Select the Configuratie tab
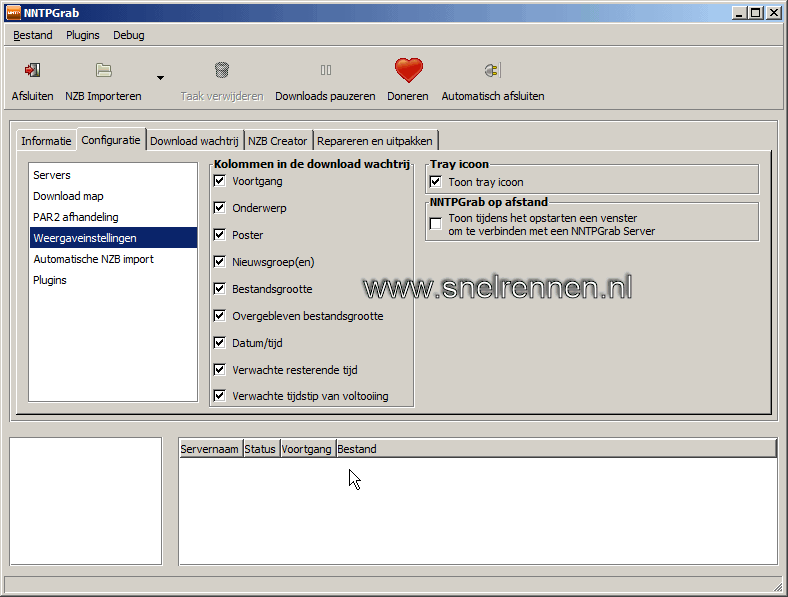The image size is (788, 597). coord(111,140)
